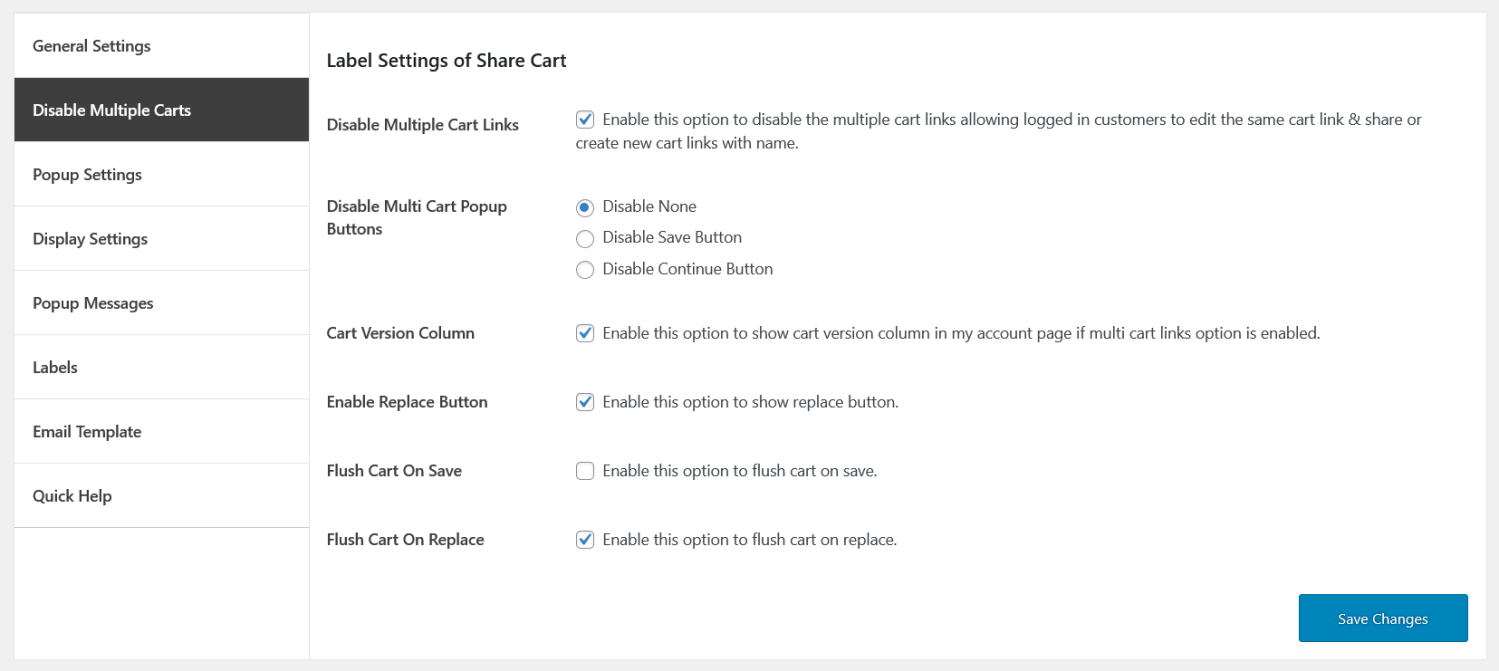Screen dimensions: 1499x671
Task: Select the Disable Continue Button option
Action: click(x=585, y=269)
